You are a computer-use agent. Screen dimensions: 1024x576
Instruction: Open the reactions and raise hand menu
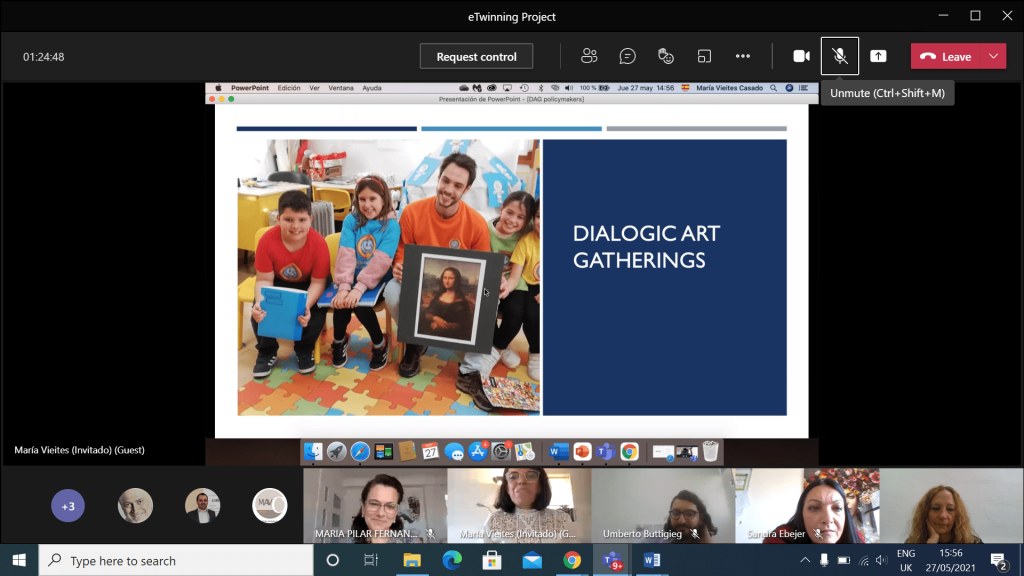pos(666,56)
